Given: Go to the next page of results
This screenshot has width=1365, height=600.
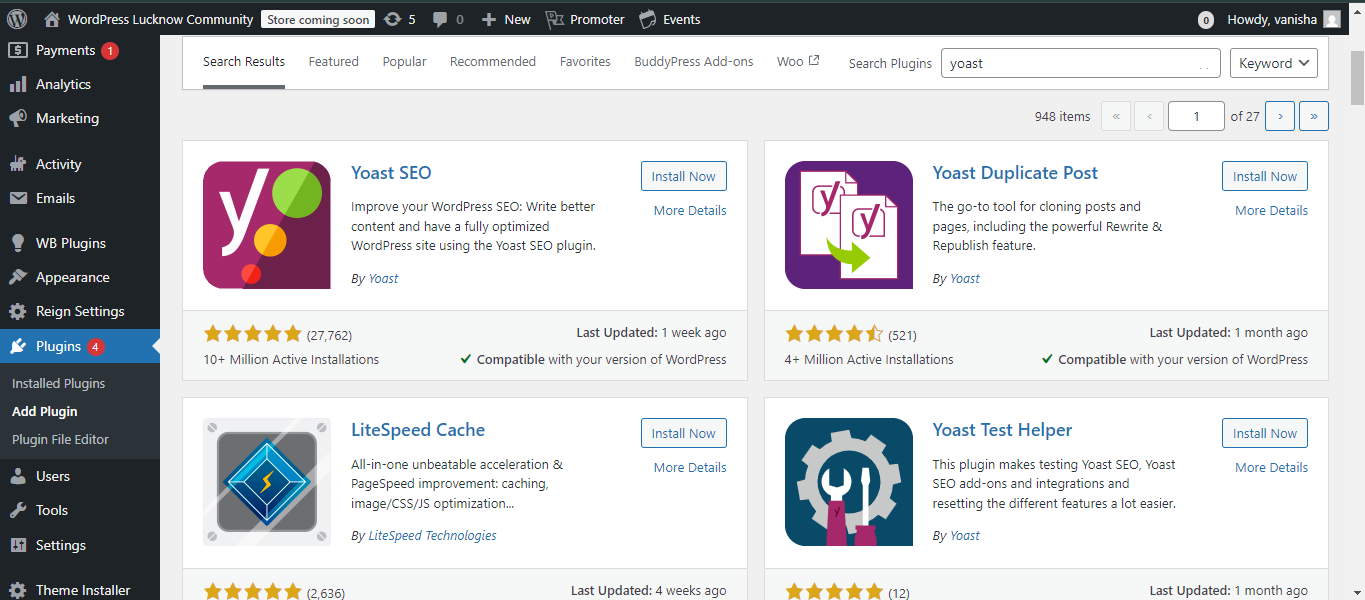Looking at the screenshot, I should pos(1280,115).
